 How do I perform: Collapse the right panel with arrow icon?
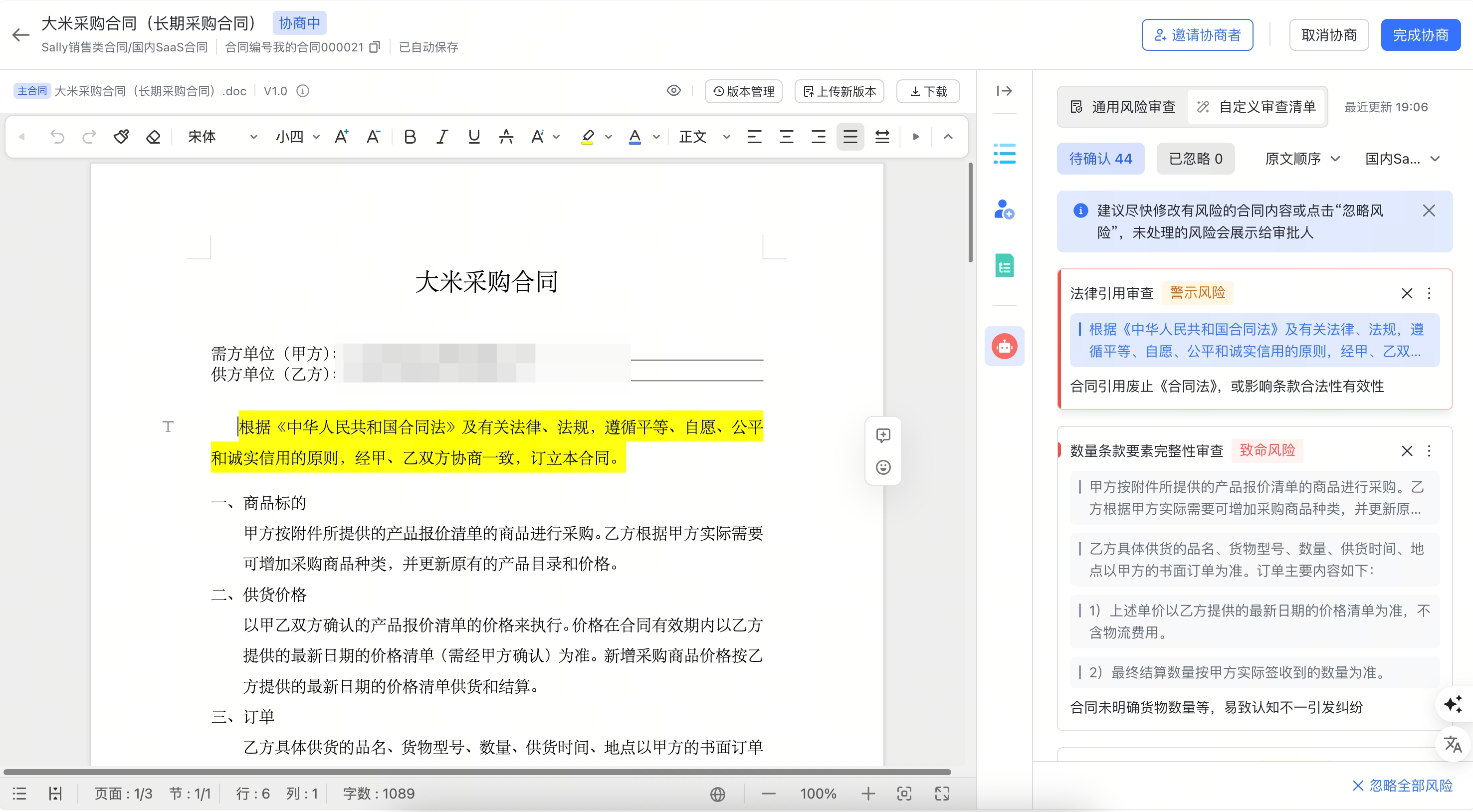coord(1005,90)
